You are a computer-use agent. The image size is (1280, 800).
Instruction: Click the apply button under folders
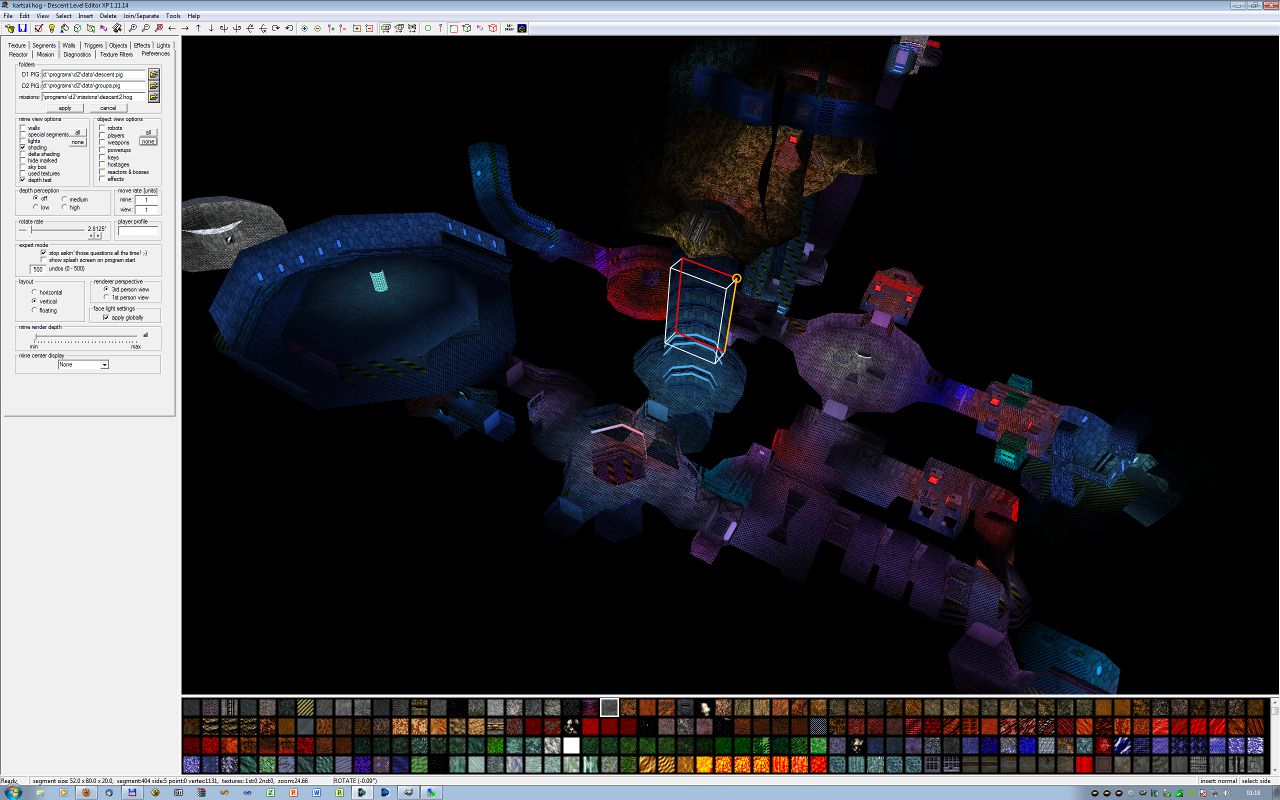[65, 108]
